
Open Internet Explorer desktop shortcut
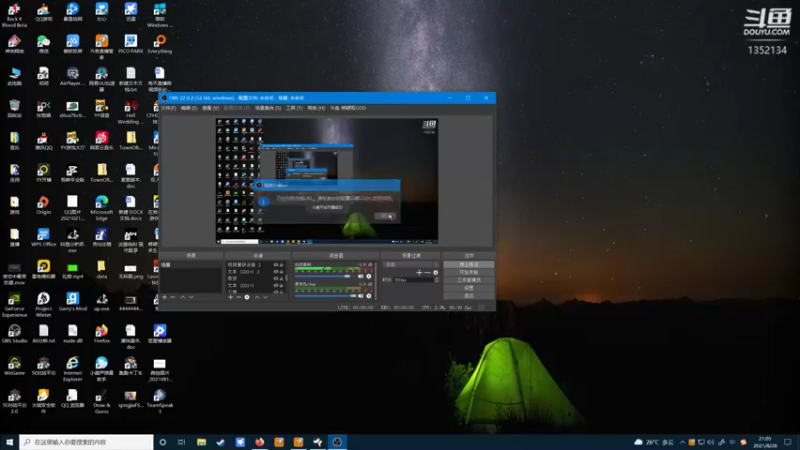(72, 369)
